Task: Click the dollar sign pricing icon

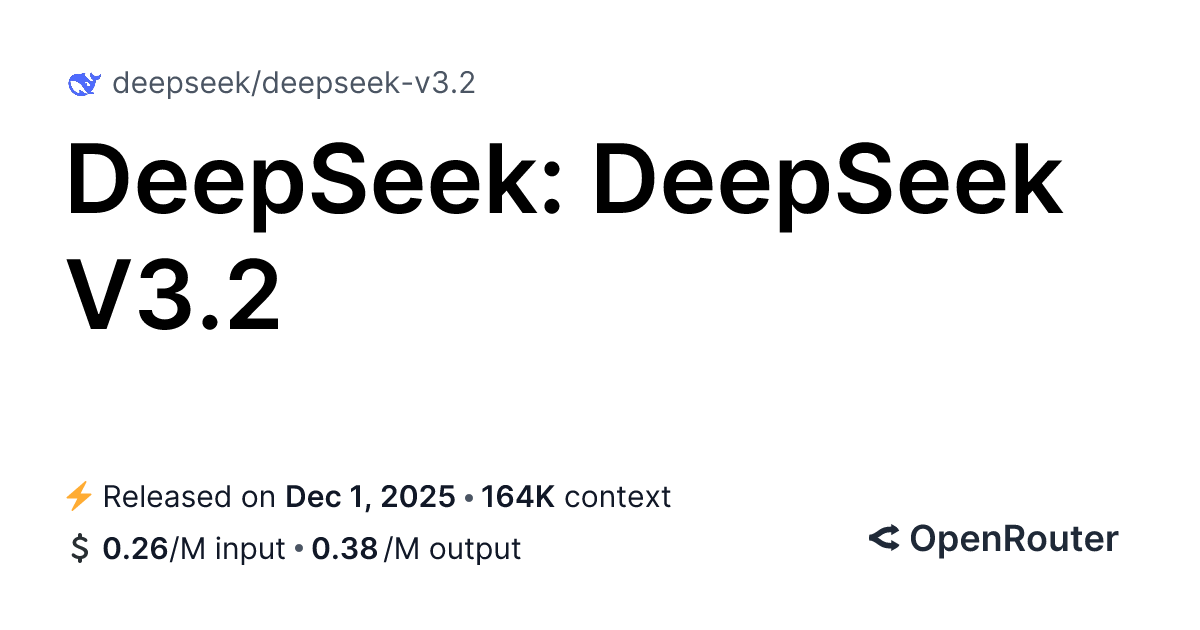Action: pyautogui.click(x=79, y=549)
